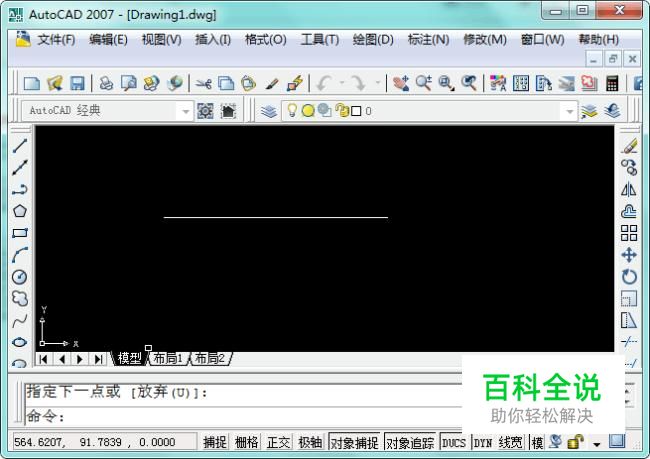Click the Match Properties brush icon

[272, 83]
